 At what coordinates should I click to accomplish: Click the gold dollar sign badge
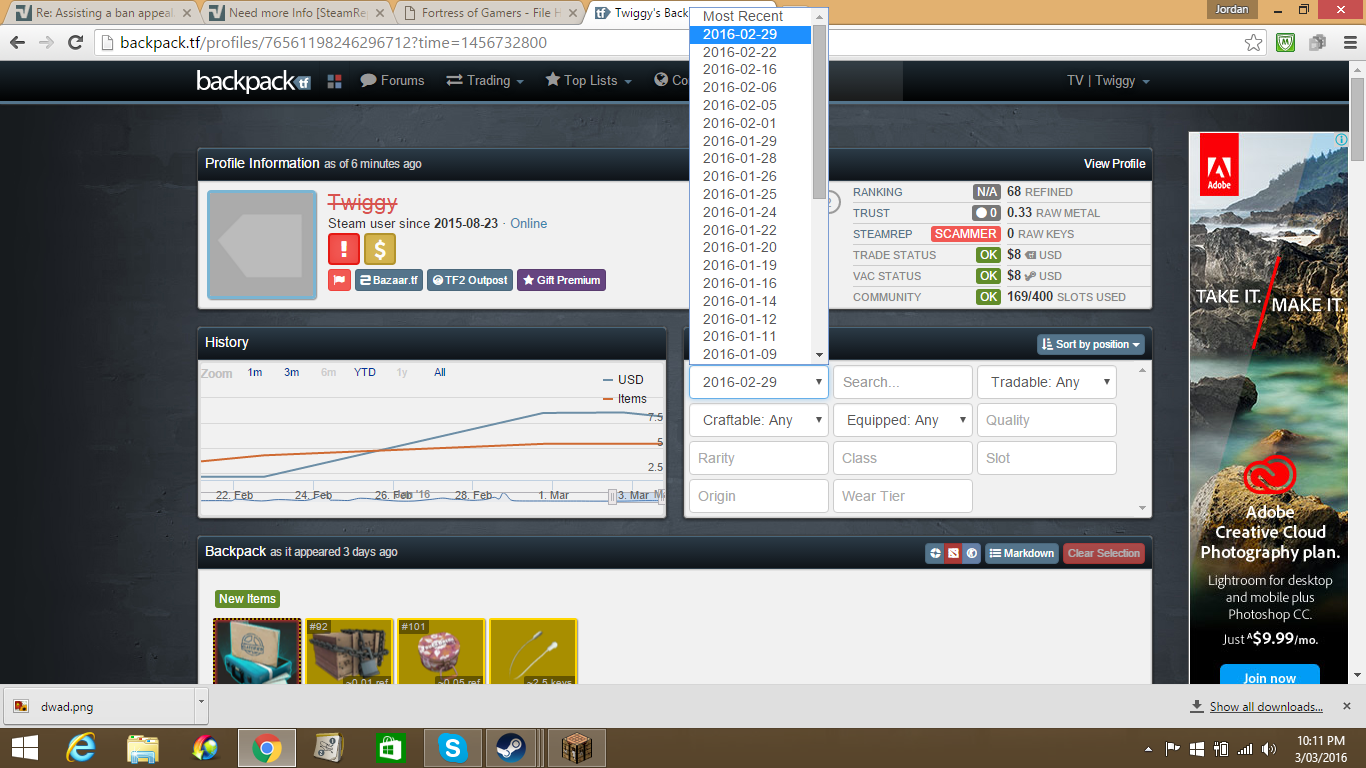pyautogui.click(x=380, y=249)
